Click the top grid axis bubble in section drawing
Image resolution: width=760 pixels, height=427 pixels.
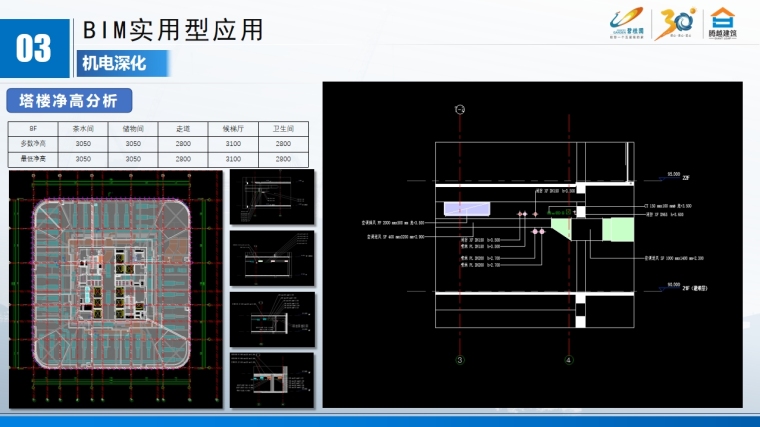(x=459, y=109)
